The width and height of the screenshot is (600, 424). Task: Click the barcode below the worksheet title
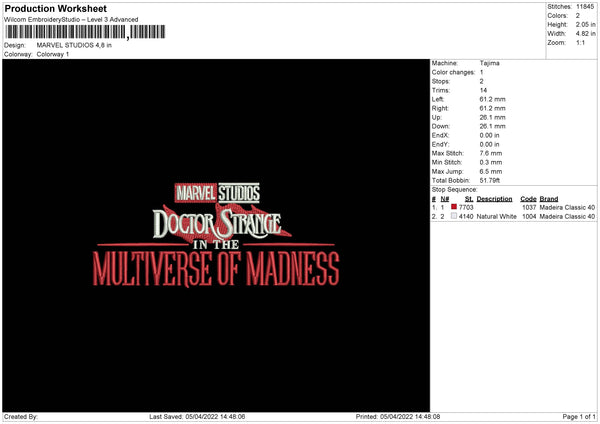pyautogui.click(x=85, y=32)
